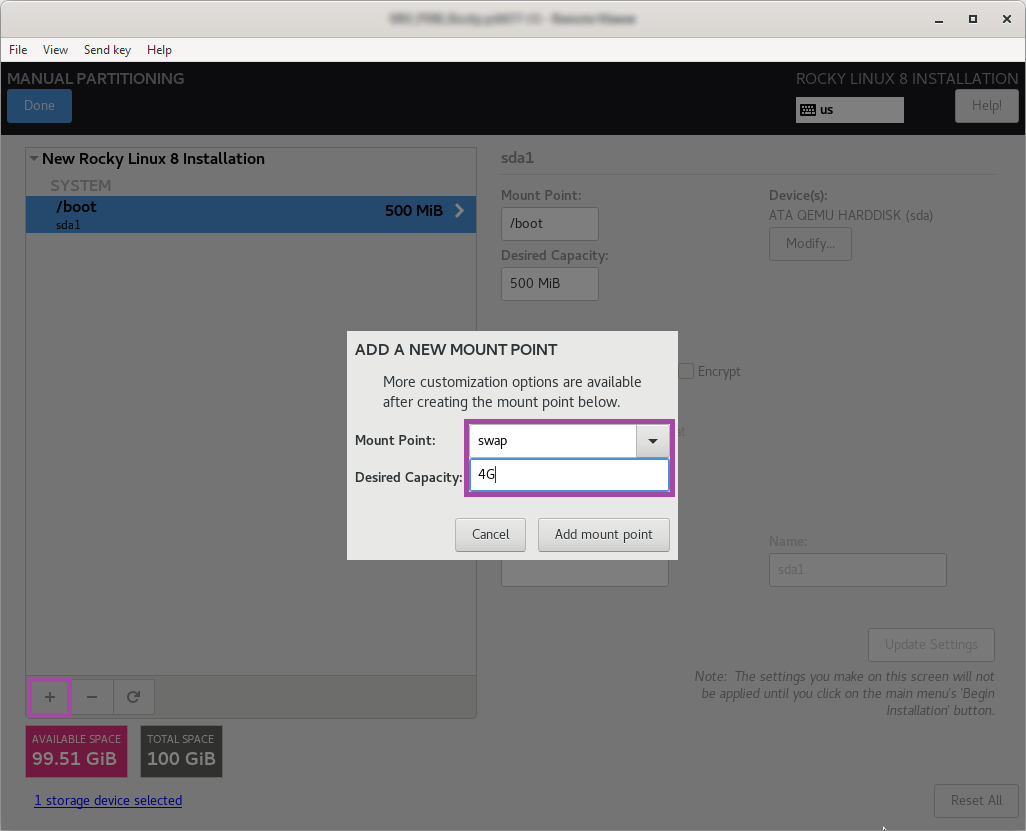Maximize the remote viewer window

[x=973, y=20]
